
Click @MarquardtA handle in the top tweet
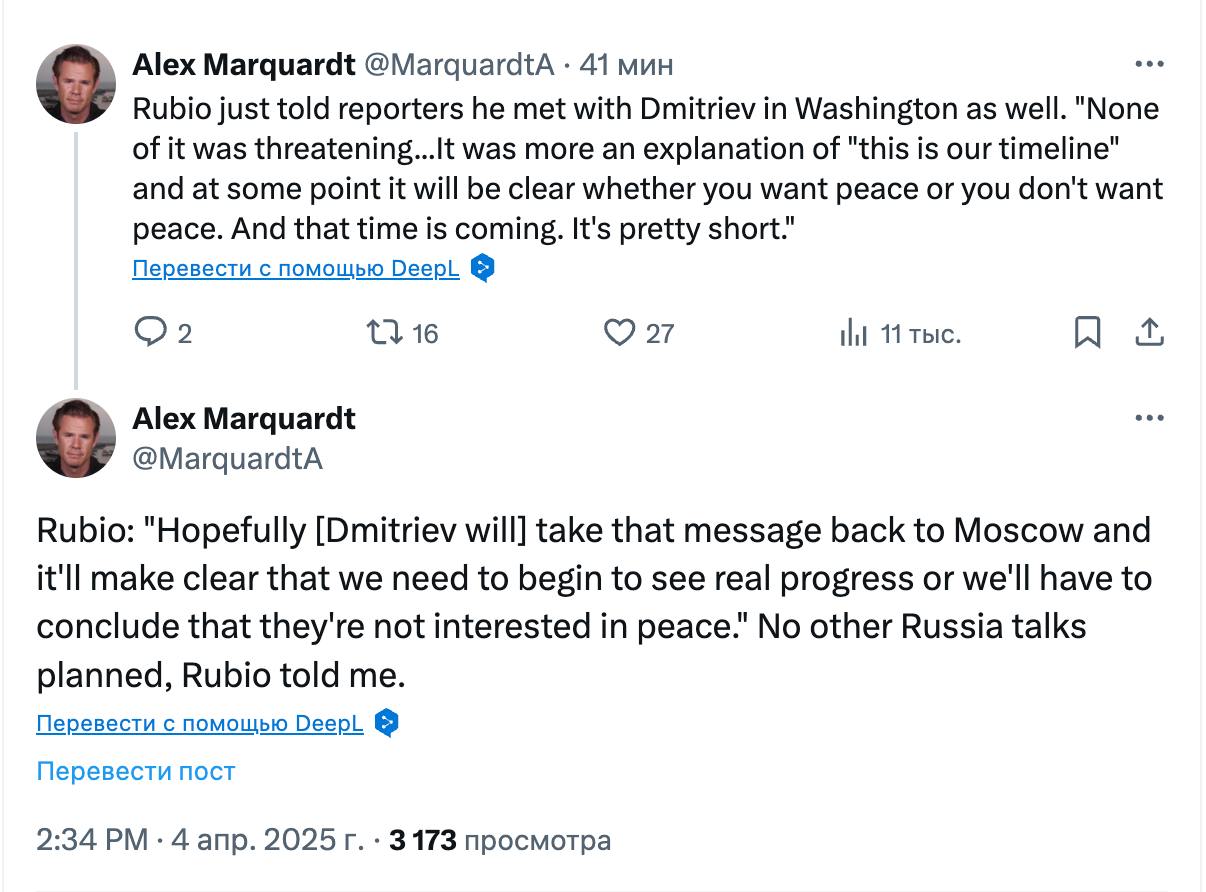tap(457, 65)
